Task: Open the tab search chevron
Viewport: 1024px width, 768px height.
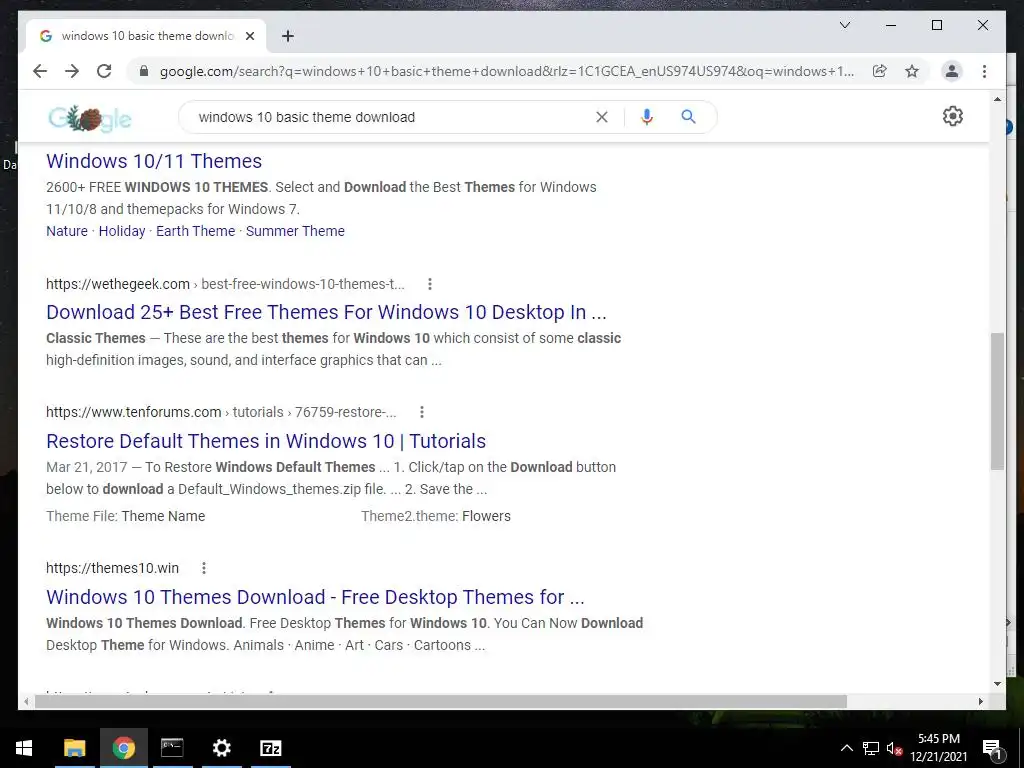Action: tap(845, 25)
